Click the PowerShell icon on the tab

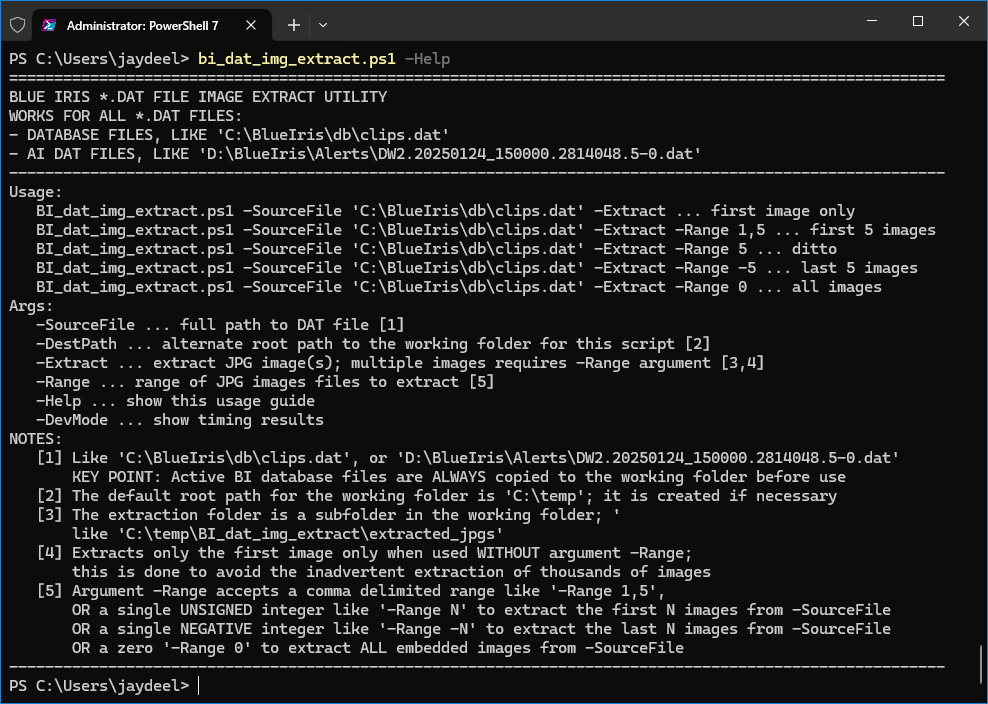49,25
